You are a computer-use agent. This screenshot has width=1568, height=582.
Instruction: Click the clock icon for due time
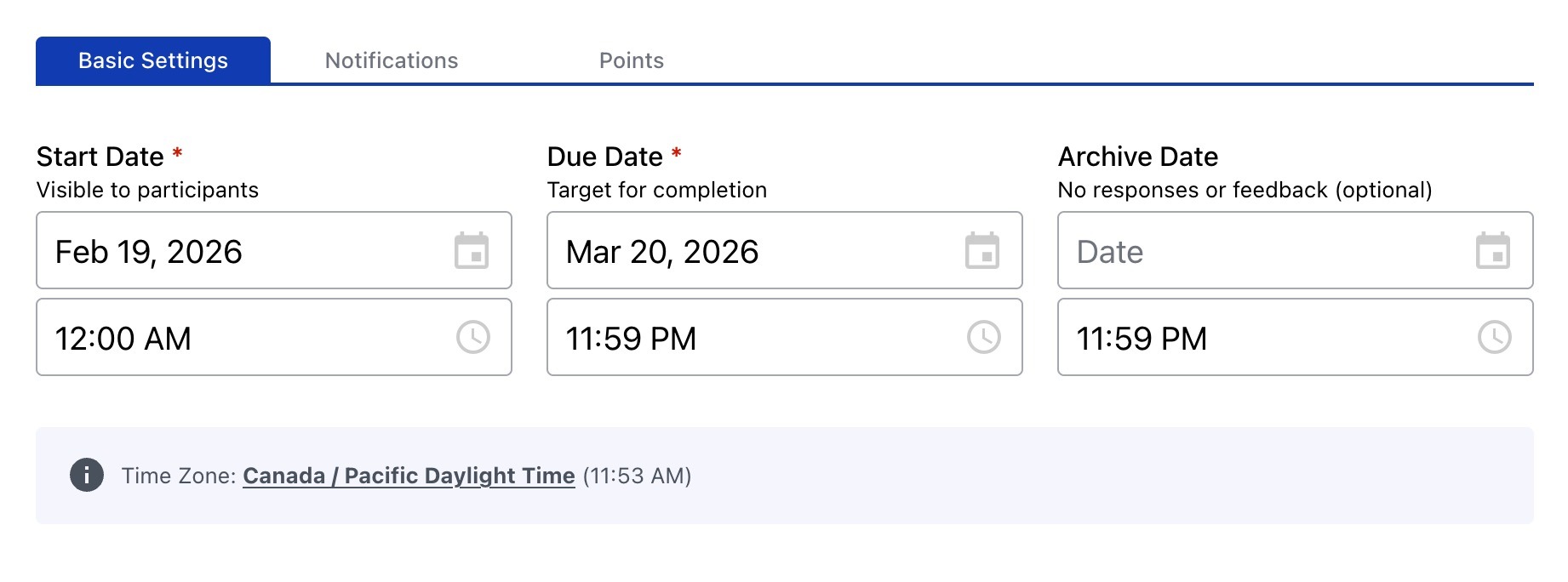pyautogui.click(x=984, y=338)
